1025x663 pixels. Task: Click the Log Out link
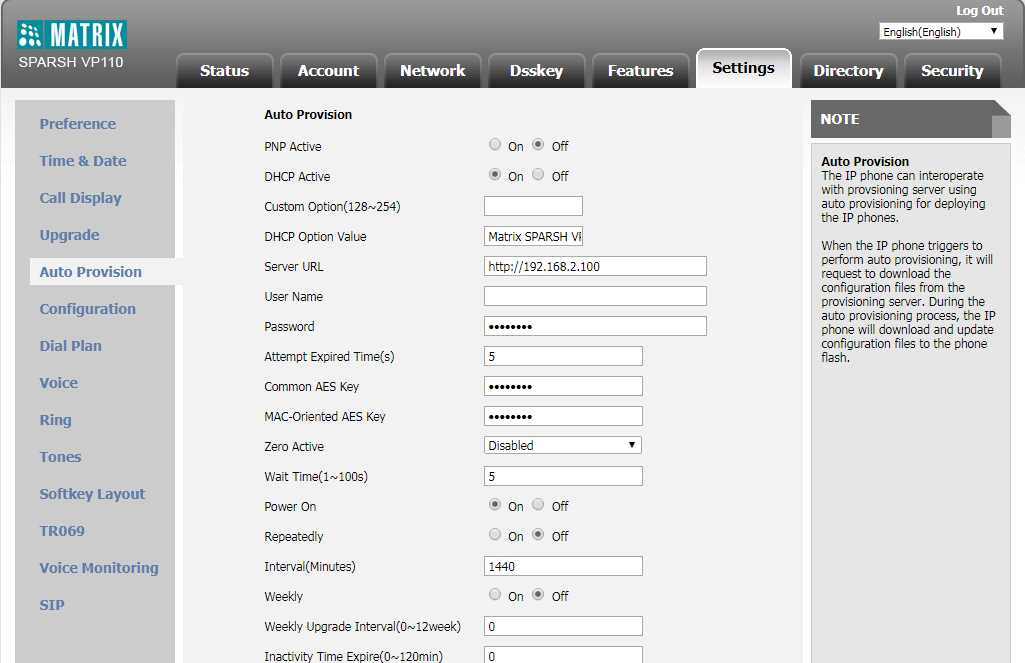[x=979, y=10]
